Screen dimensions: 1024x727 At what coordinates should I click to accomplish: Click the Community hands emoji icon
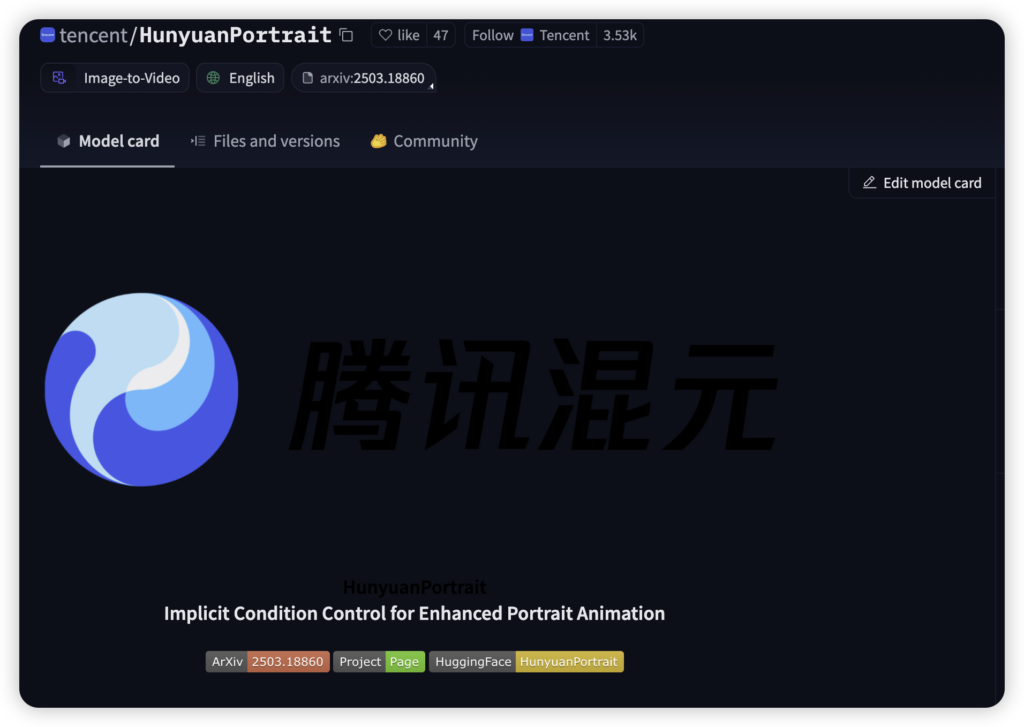(x=379, y=141)
